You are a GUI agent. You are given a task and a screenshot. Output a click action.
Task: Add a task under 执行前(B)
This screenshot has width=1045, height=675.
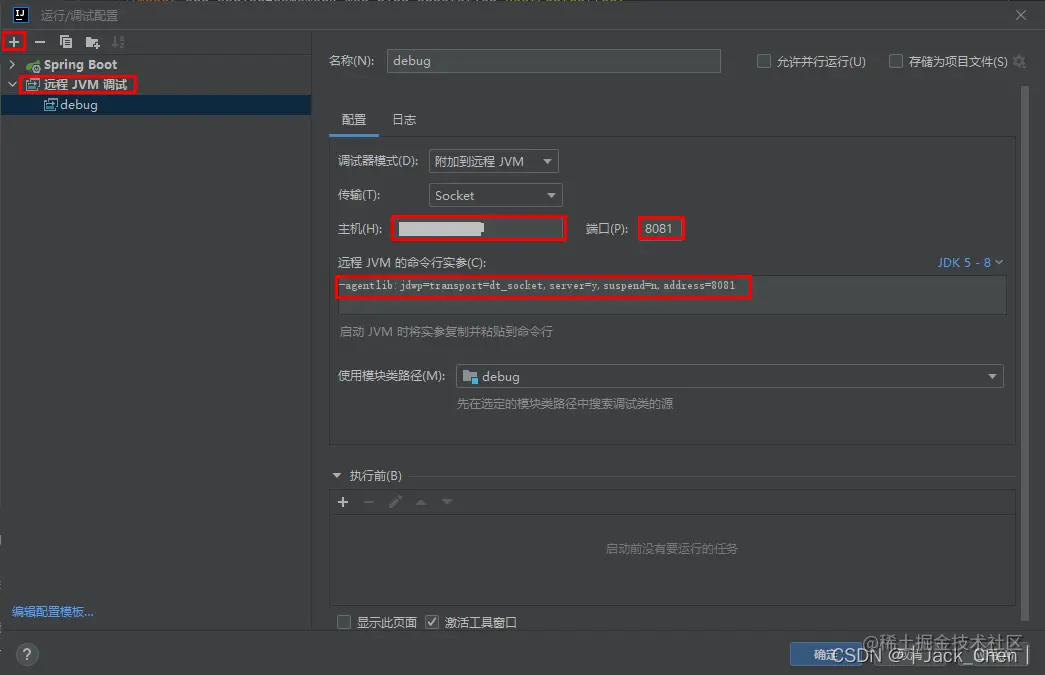point(343,501)
